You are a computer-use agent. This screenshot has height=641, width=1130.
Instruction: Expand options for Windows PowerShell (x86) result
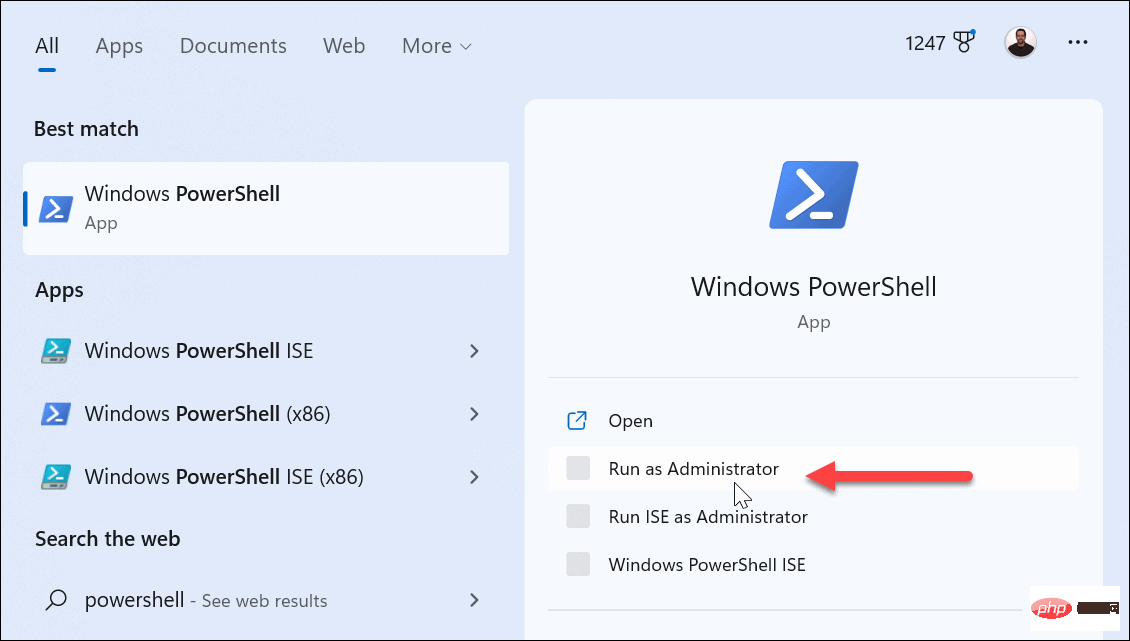pyautogui.click(x=474, y=414)
